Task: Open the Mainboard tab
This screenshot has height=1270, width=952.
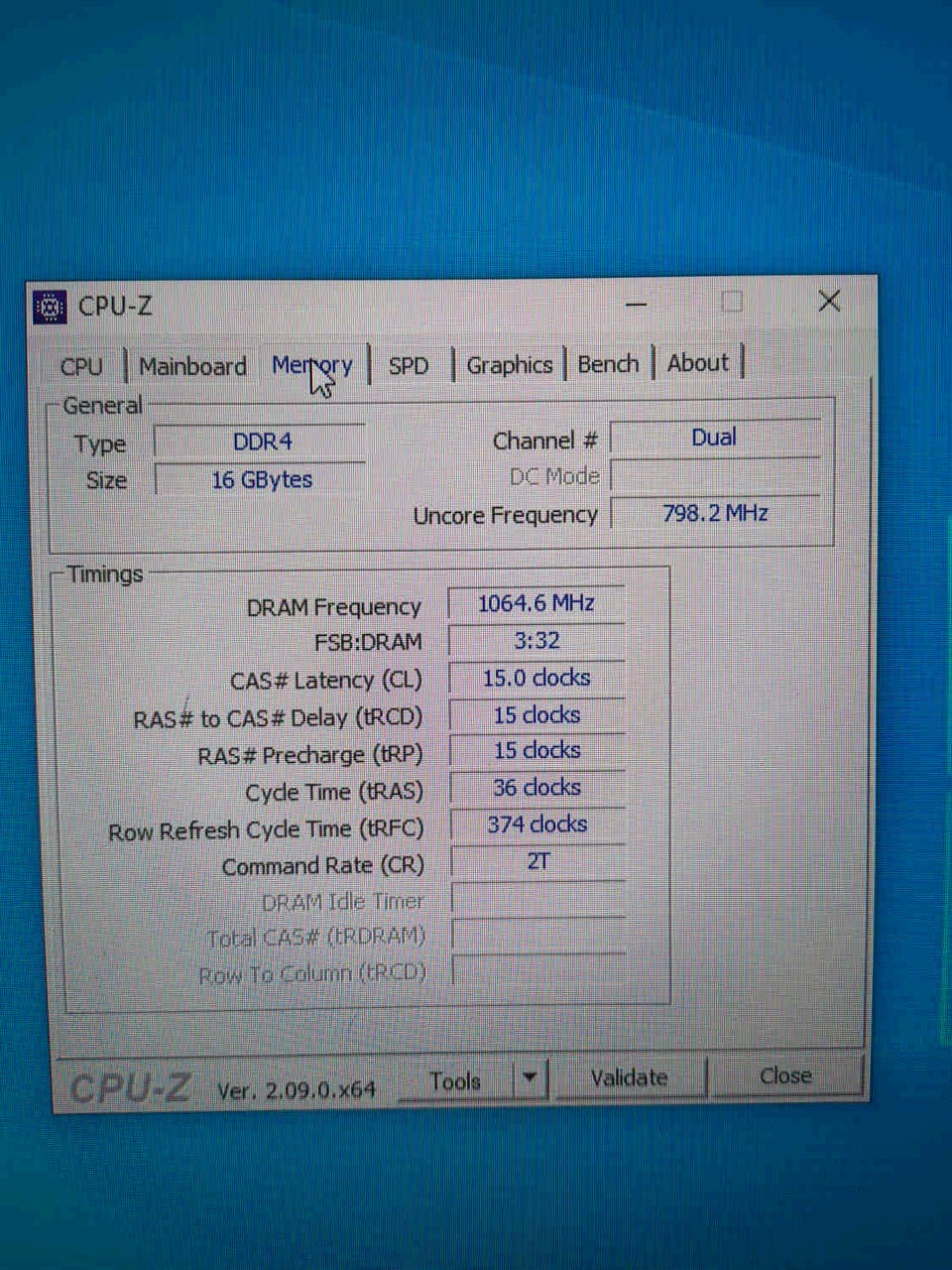Action: pyautogui.click(x=192, y=366)
